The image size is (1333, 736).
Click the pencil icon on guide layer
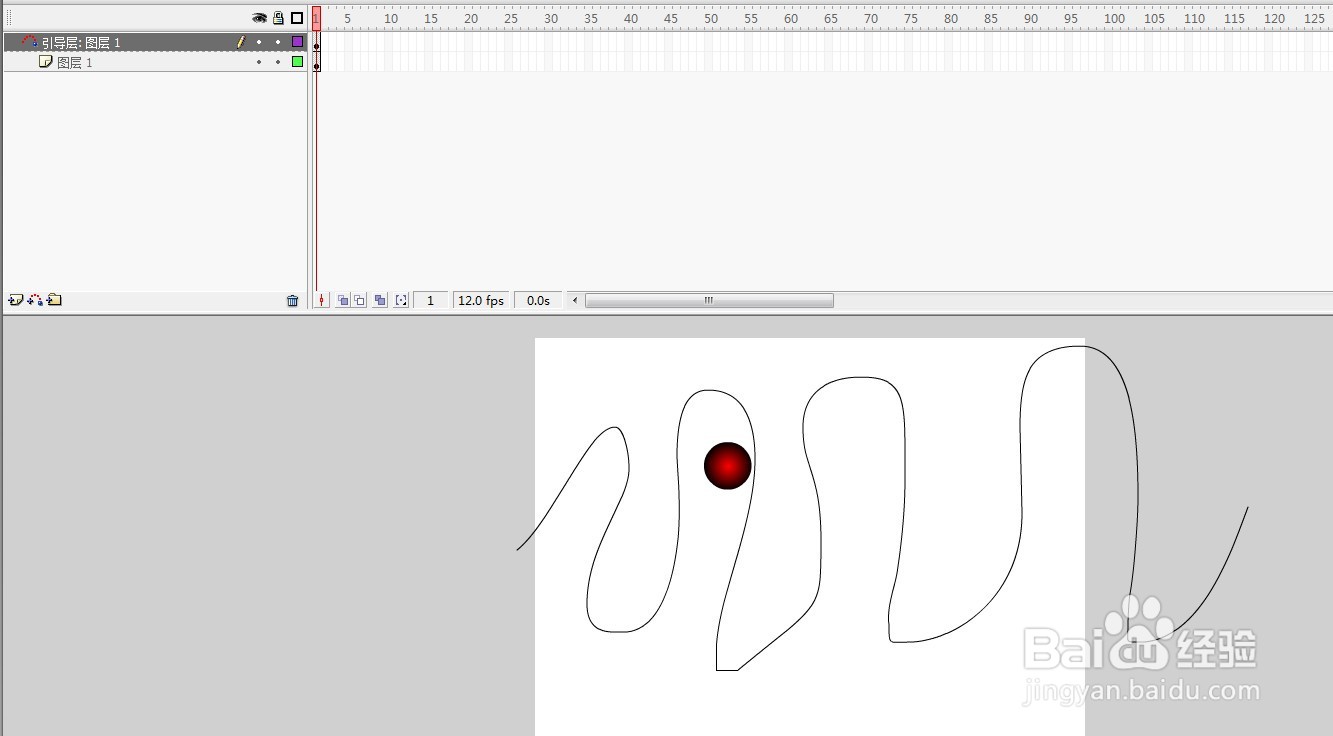click(240, 42)
